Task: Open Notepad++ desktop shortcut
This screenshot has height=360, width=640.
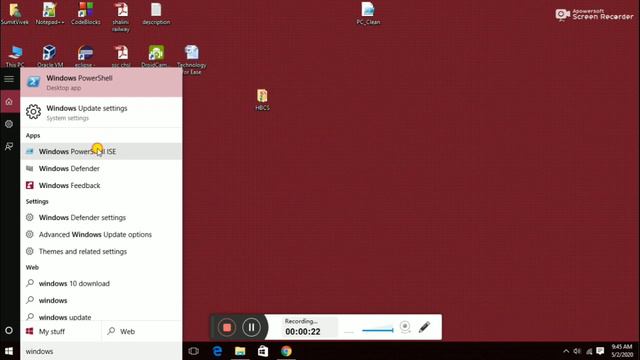Action: click(50, 13)
